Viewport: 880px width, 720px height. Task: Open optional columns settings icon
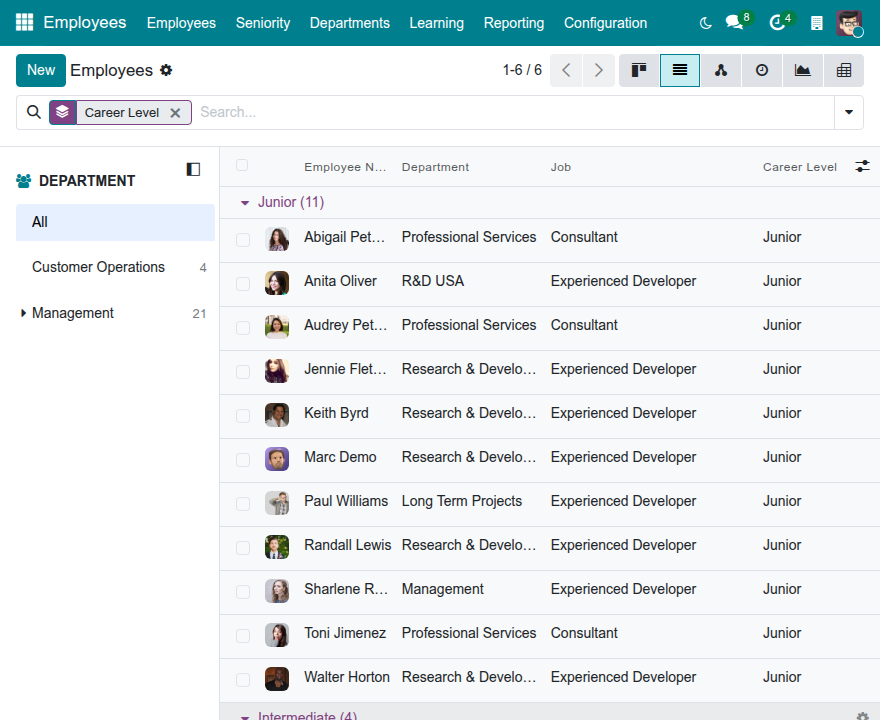tap(862, 166)
